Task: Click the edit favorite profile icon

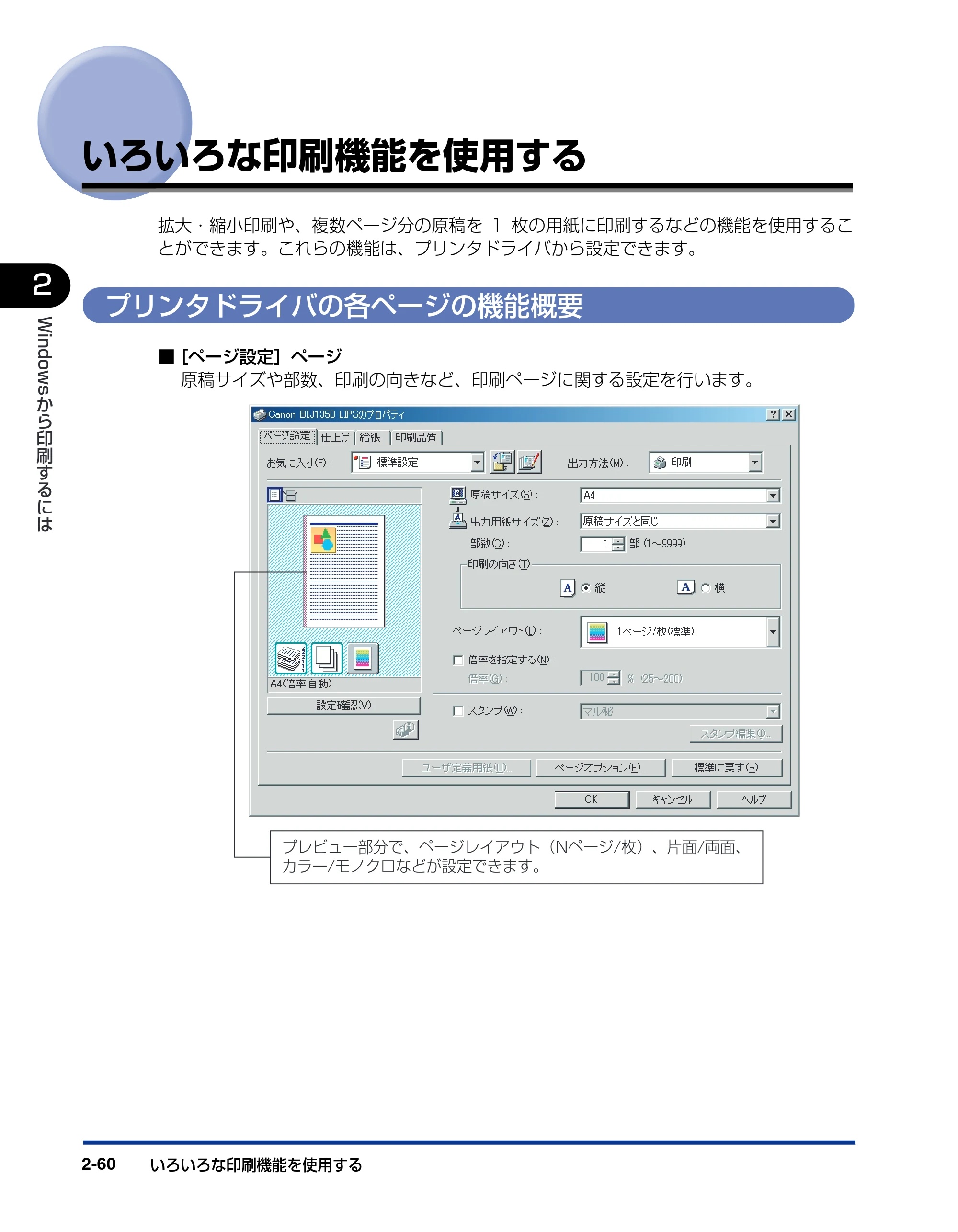Action: 529,462
